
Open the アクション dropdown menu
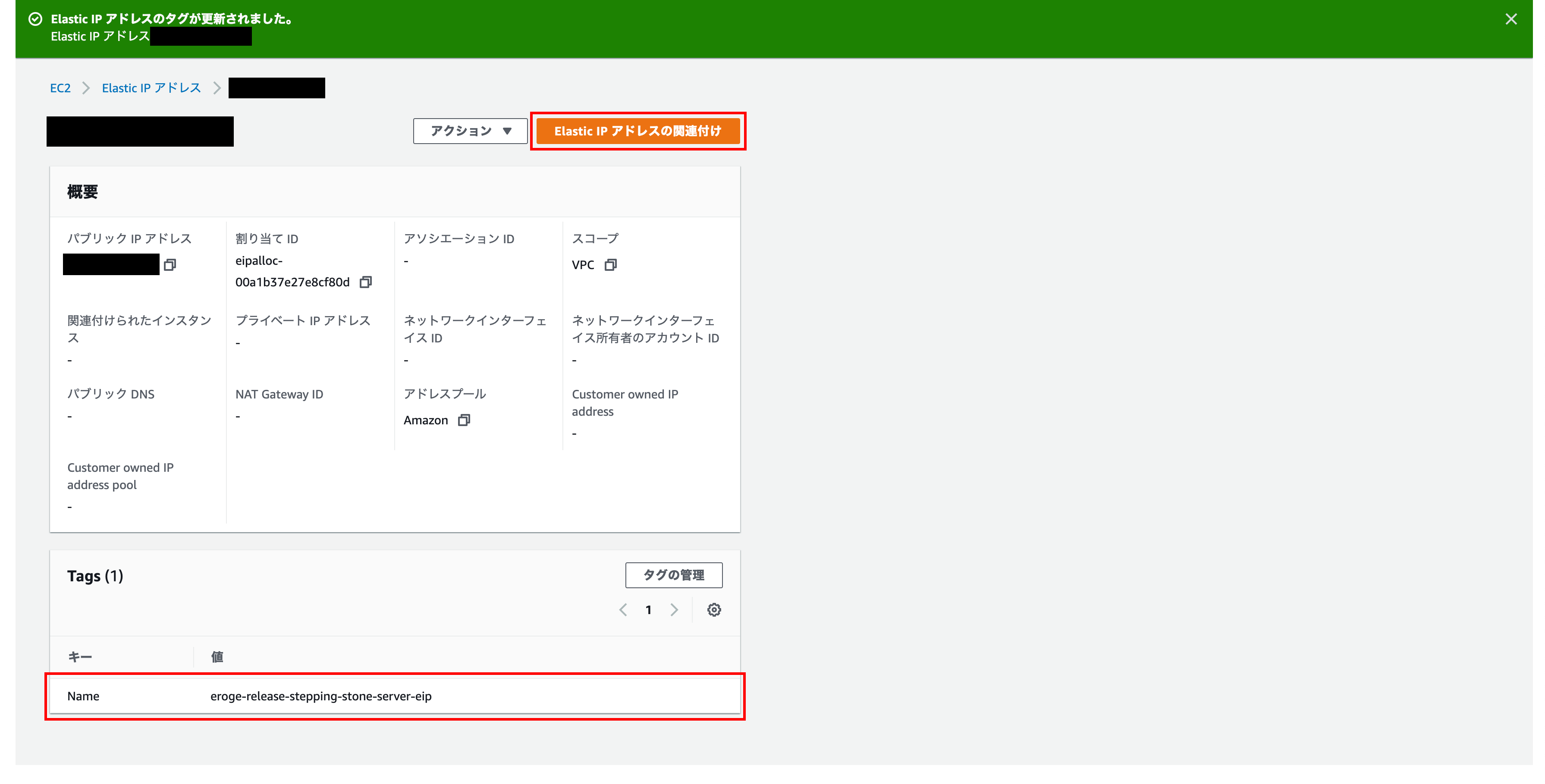[470, 131]
